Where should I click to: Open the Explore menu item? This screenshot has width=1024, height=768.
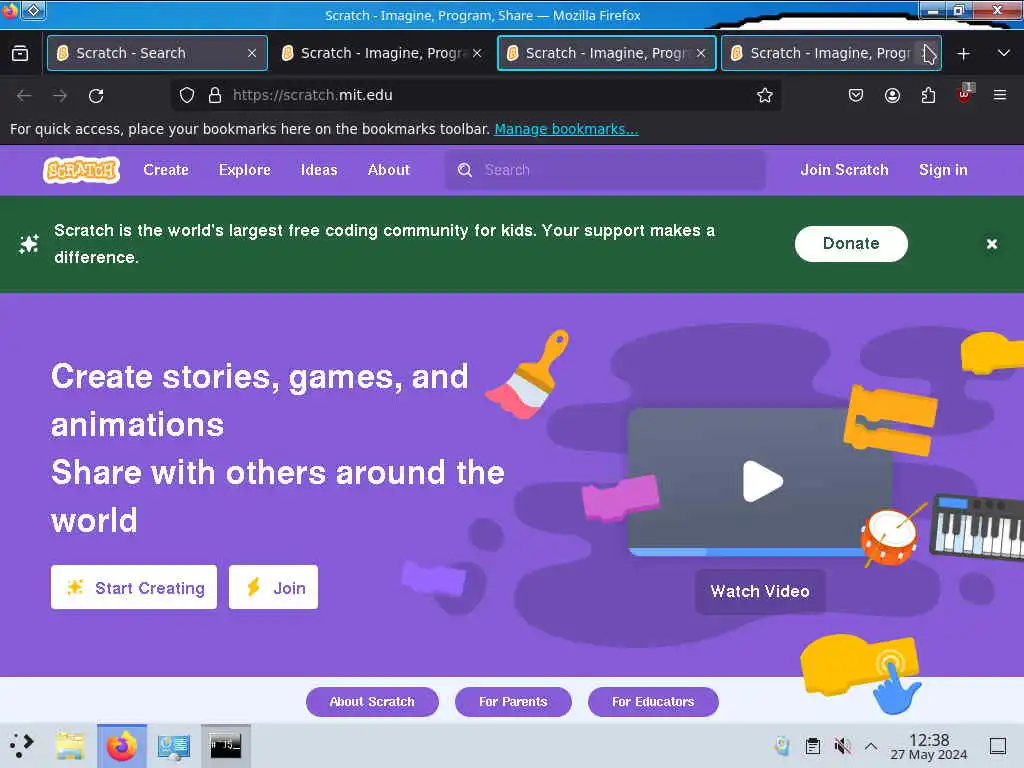coord(244,170)
